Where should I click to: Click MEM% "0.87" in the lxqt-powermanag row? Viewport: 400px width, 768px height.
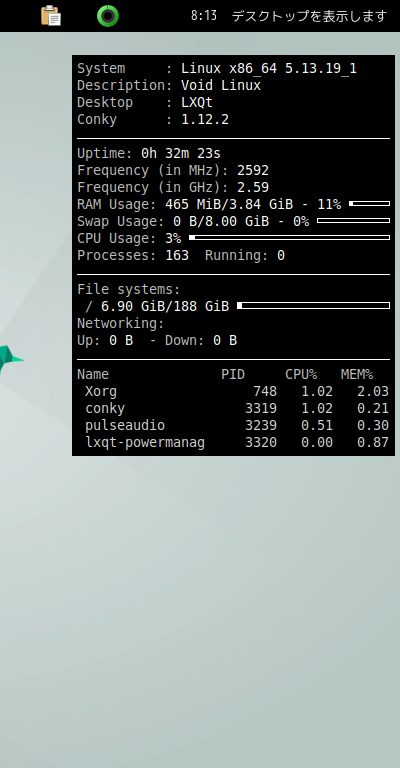coord(373,443)
